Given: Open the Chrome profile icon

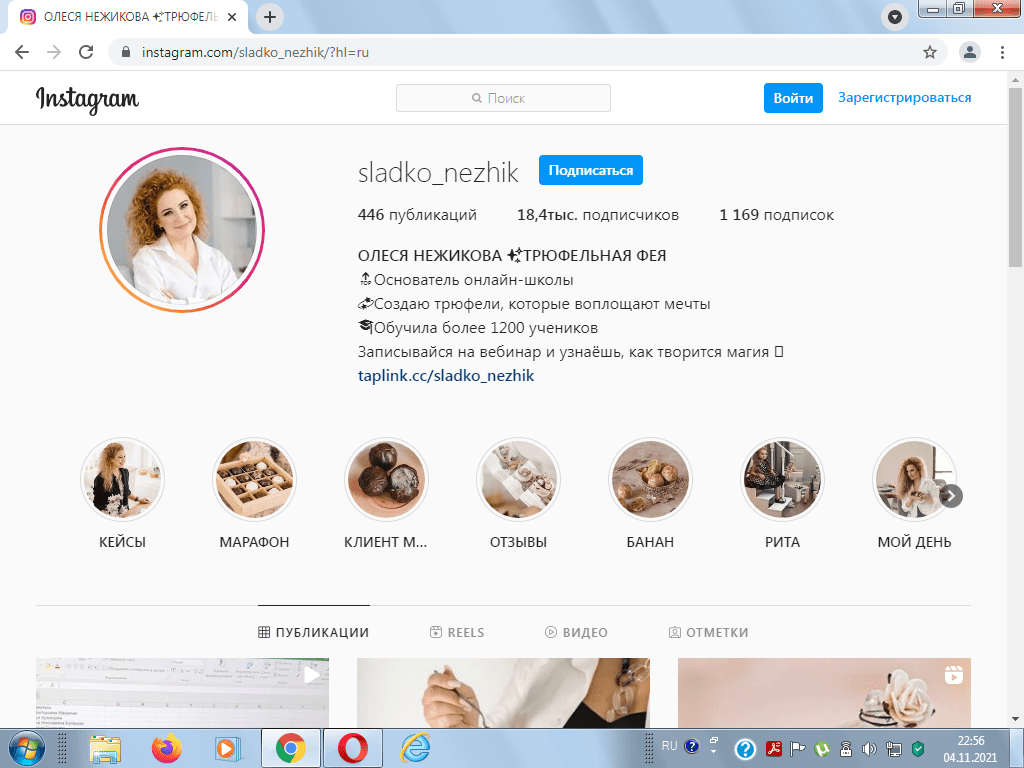Looking at the screenshot, I should (968, 52).
